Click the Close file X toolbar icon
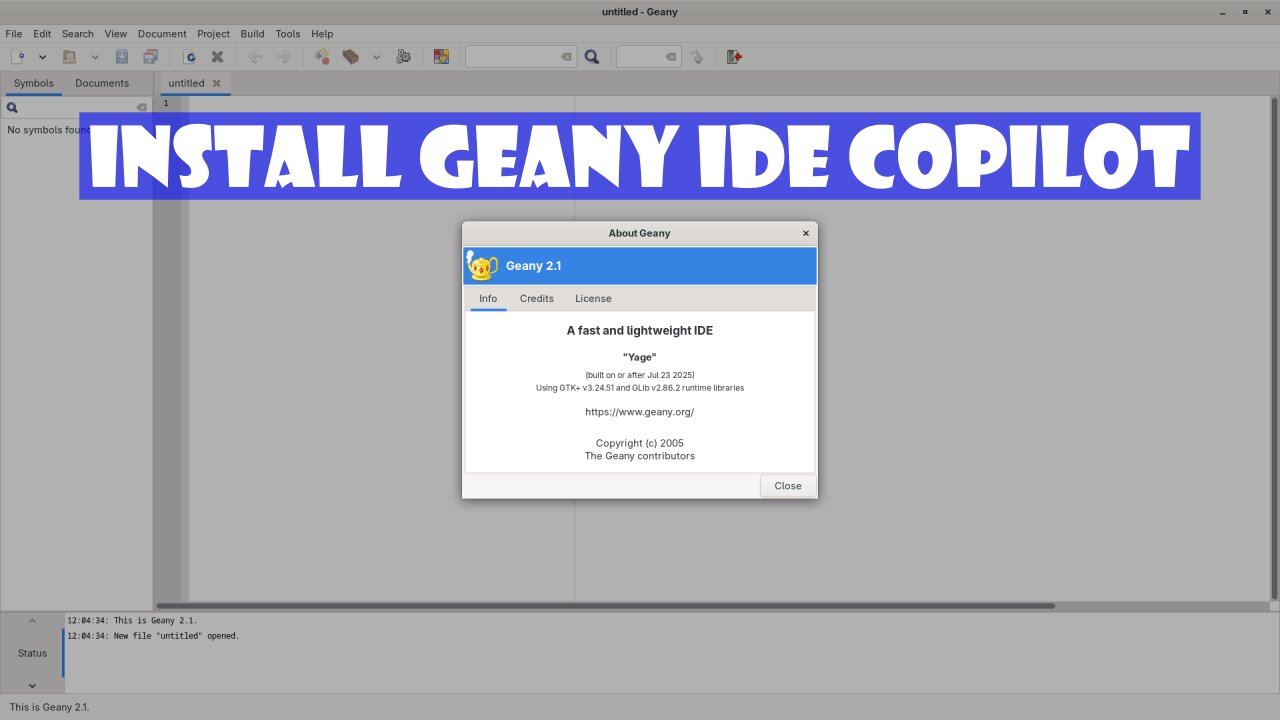The image size is (1280, 720). coord(217,57)
